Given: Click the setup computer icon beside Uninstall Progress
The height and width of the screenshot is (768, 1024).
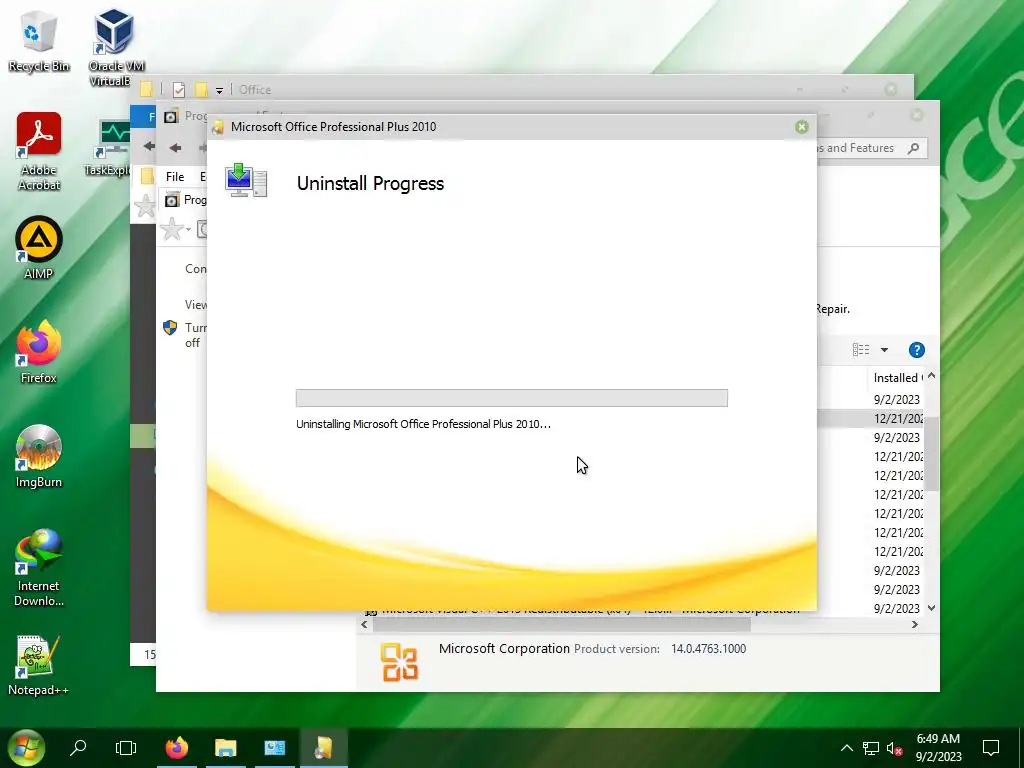Looking at the screenshot, I should pyautogui.click(x=246, y=180).
